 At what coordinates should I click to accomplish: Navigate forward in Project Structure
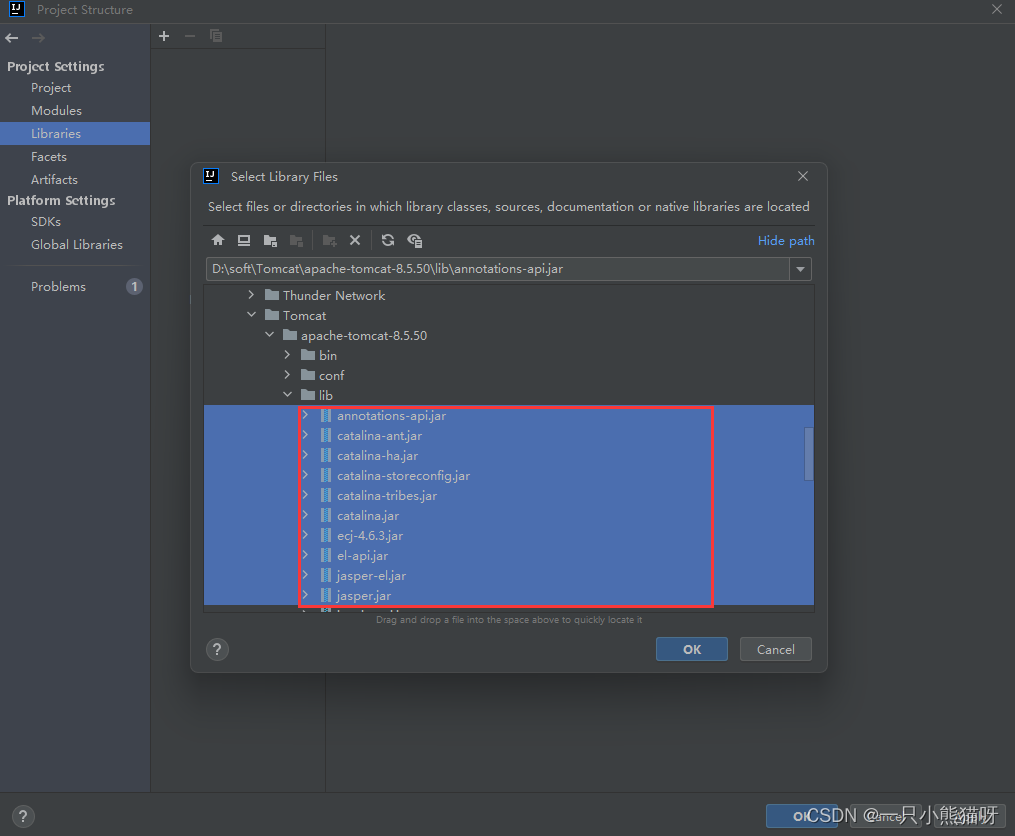point(38,38)
